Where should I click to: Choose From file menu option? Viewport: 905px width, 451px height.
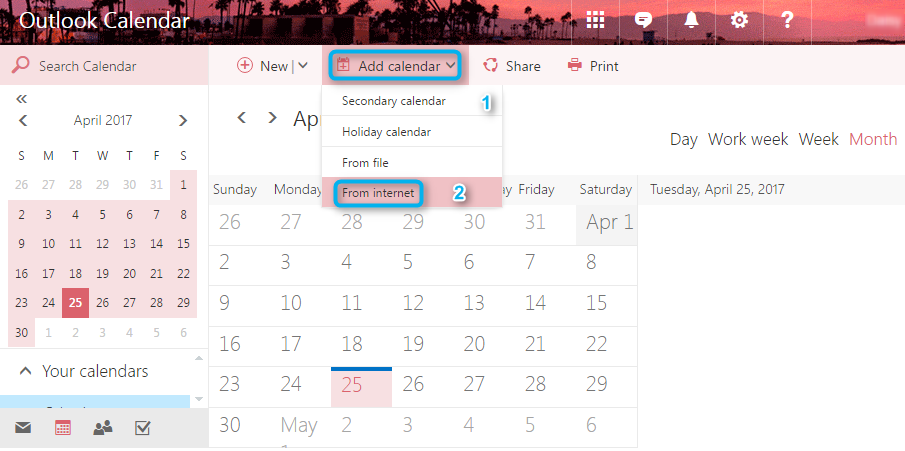412,162
